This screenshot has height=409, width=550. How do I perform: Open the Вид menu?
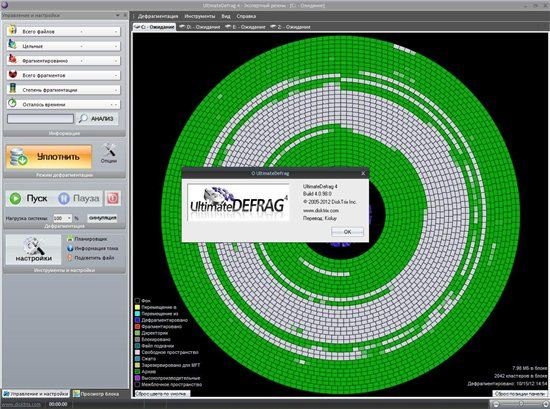point(226,16)
